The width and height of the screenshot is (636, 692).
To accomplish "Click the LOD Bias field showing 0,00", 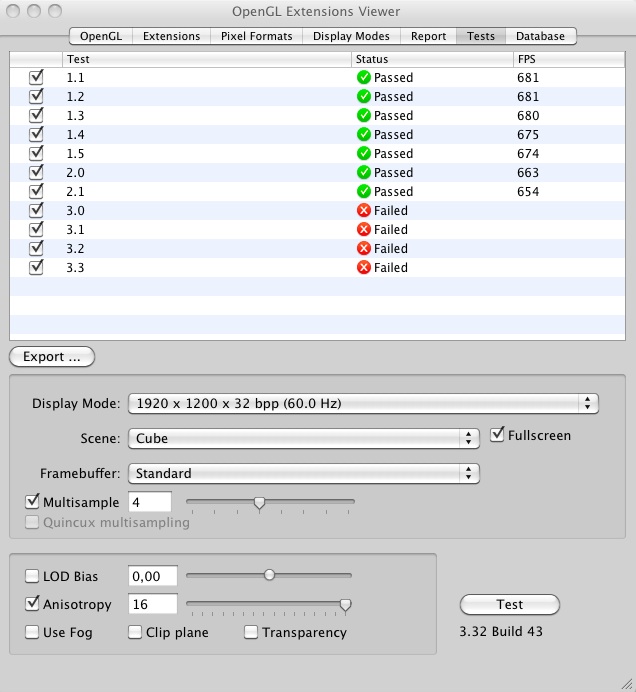I will (153, 576).
